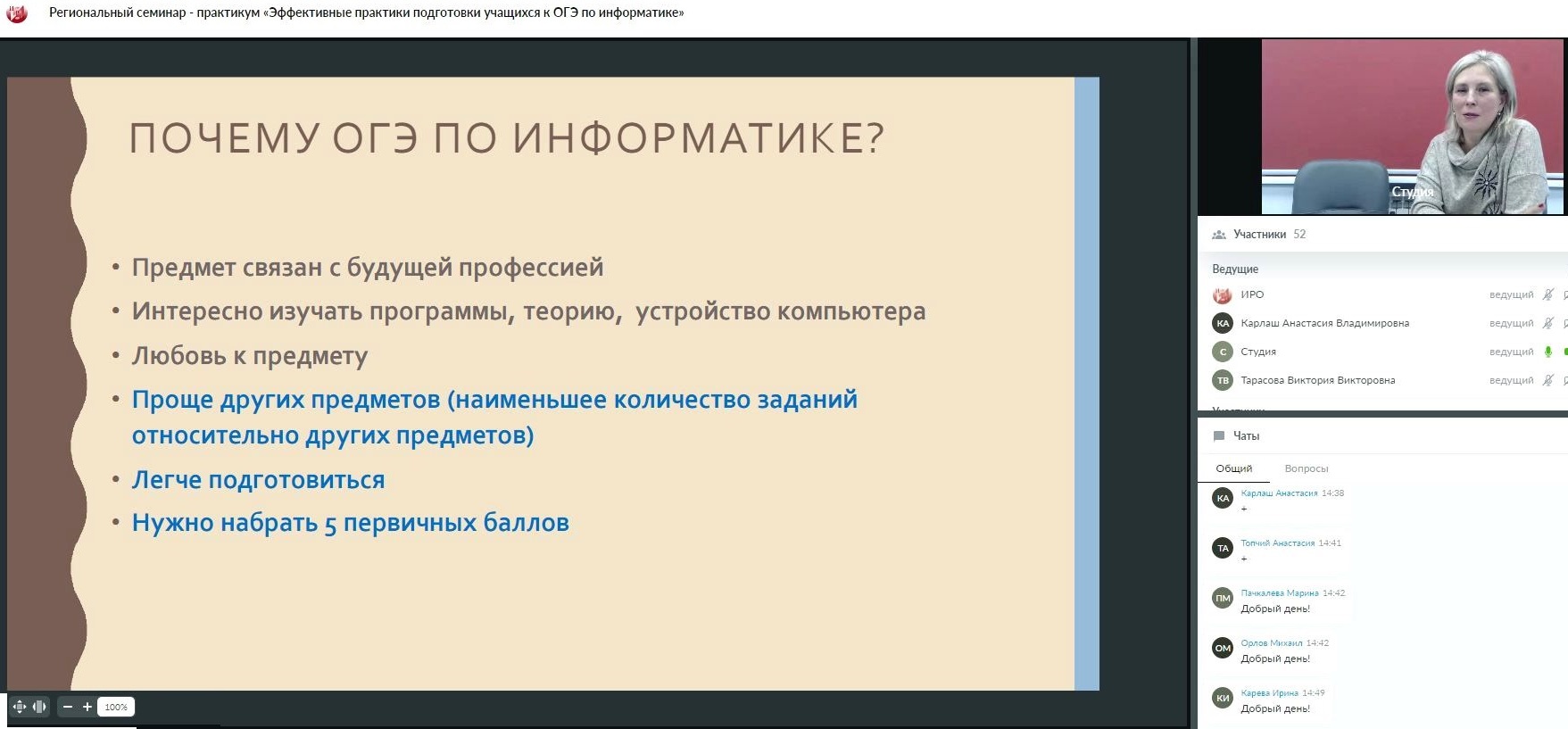Toggle ИРО's muted microphone icon
The height and width of the screenshot is (729, 1568).
click(1548, 294)
